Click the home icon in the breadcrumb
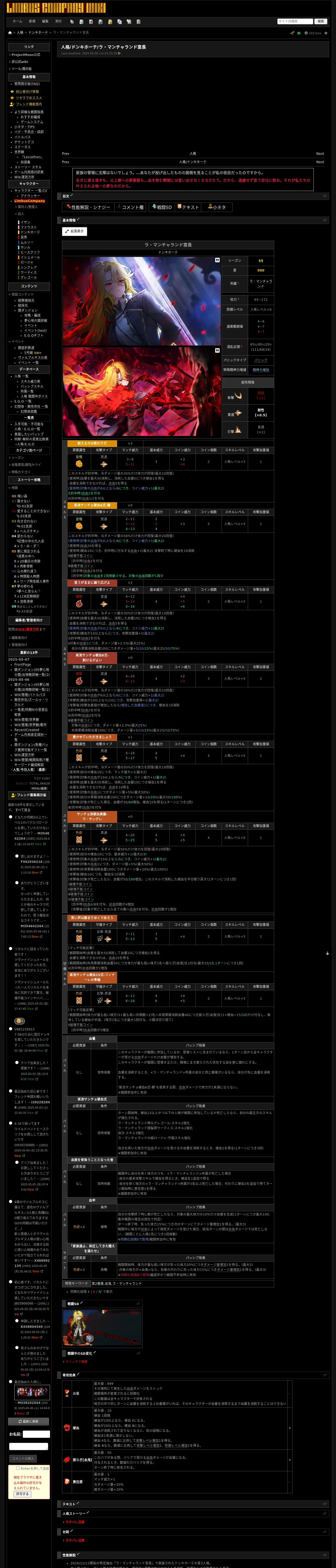The height and width of the screenshot is (1568, 336). pos(10,33)
